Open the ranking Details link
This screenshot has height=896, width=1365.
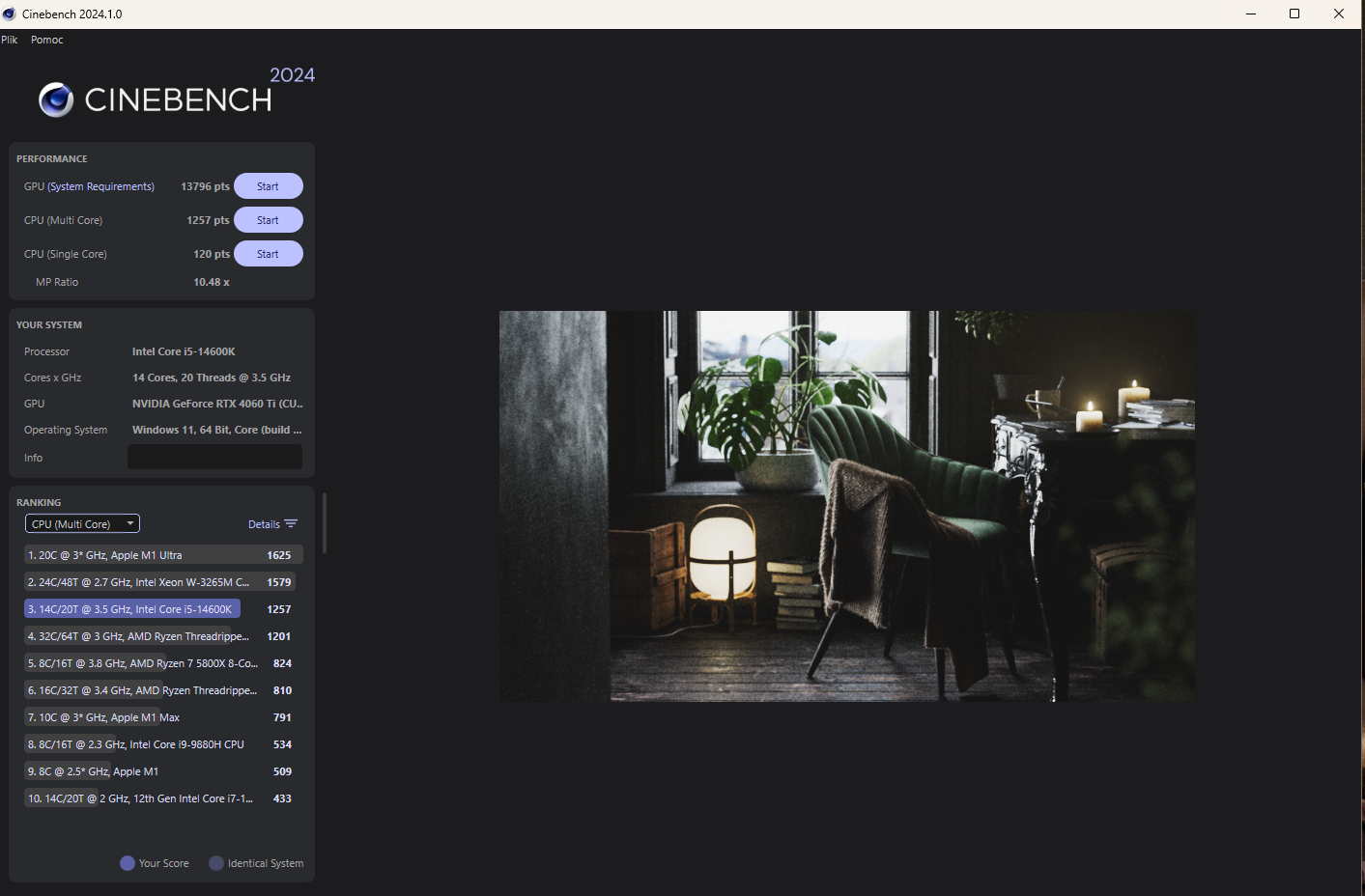coord(264,524)
